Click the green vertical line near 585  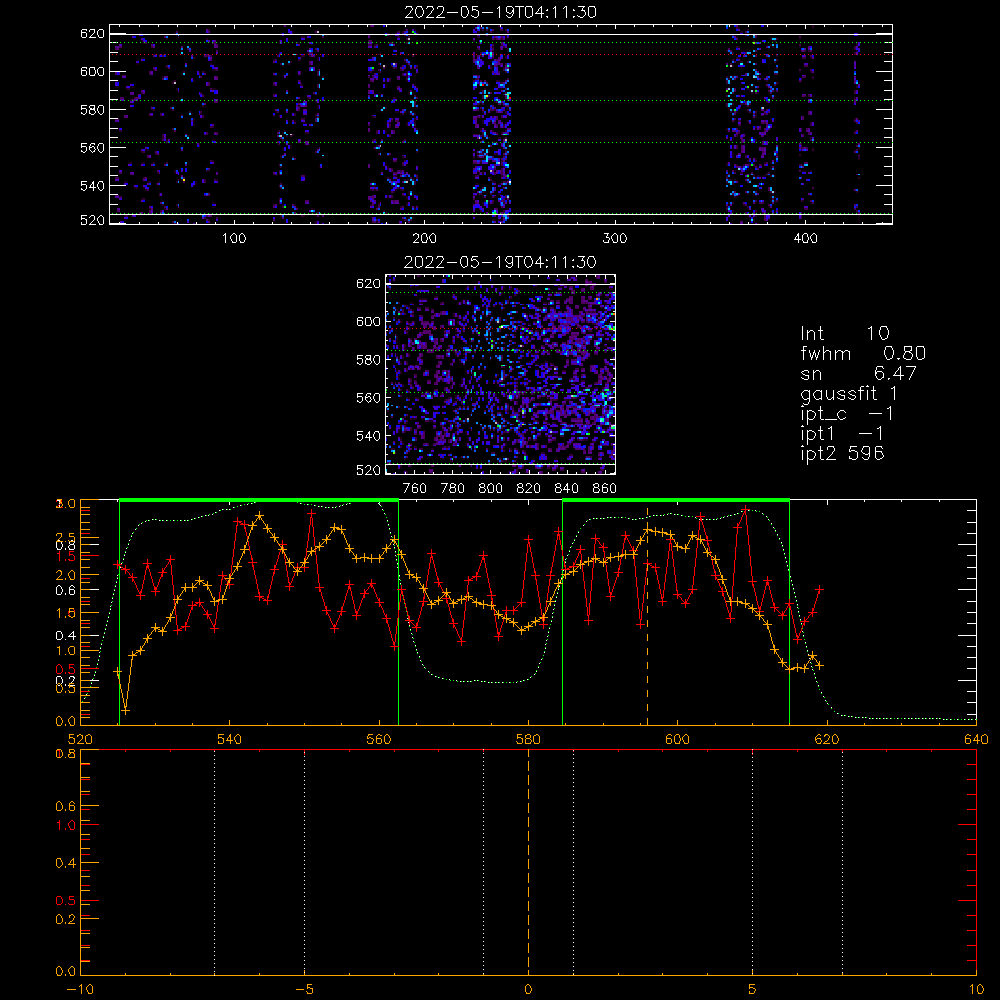pos(562,612)
